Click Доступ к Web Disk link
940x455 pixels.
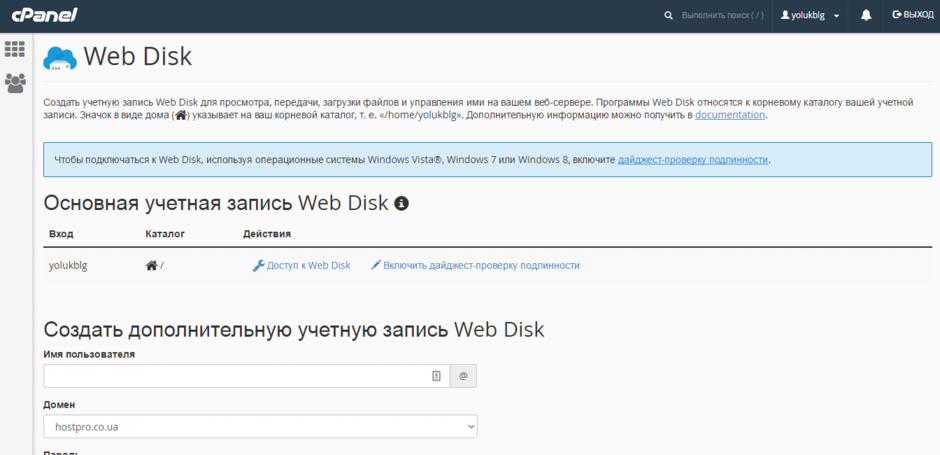309,266
